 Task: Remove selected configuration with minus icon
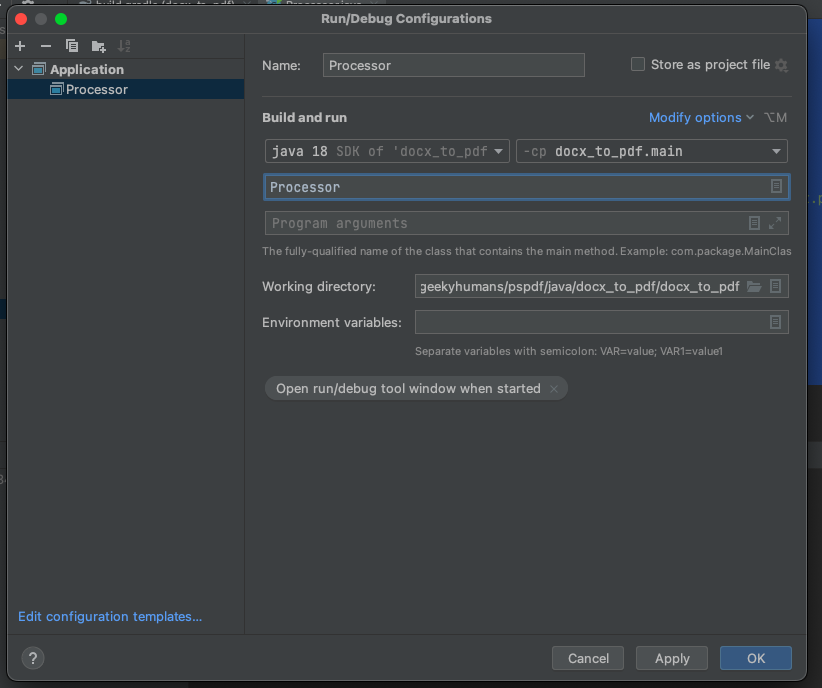click(46, 46)
